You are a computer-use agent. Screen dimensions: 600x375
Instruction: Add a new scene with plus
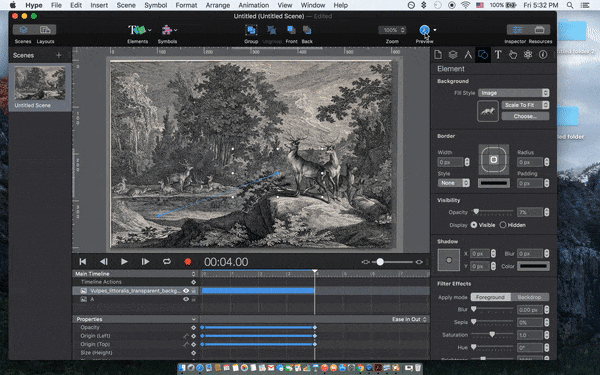(x=59, y=55)
